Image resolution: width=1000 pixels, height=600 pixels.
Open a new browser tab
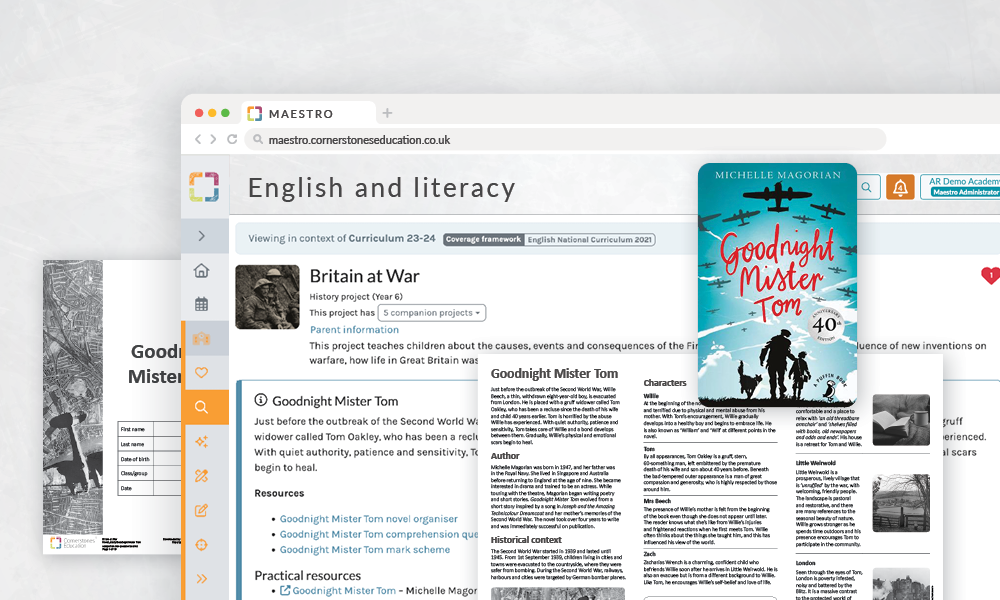388,114
